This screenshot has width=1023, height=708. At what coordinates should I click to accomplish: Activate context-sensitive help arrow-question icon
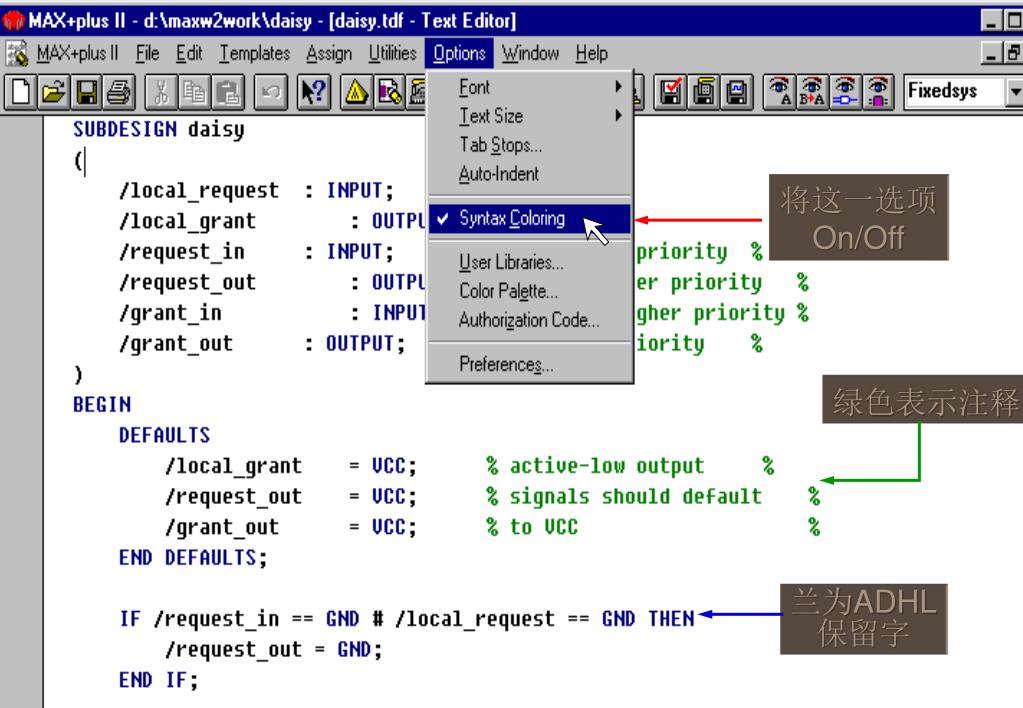(x=314, y=91)
